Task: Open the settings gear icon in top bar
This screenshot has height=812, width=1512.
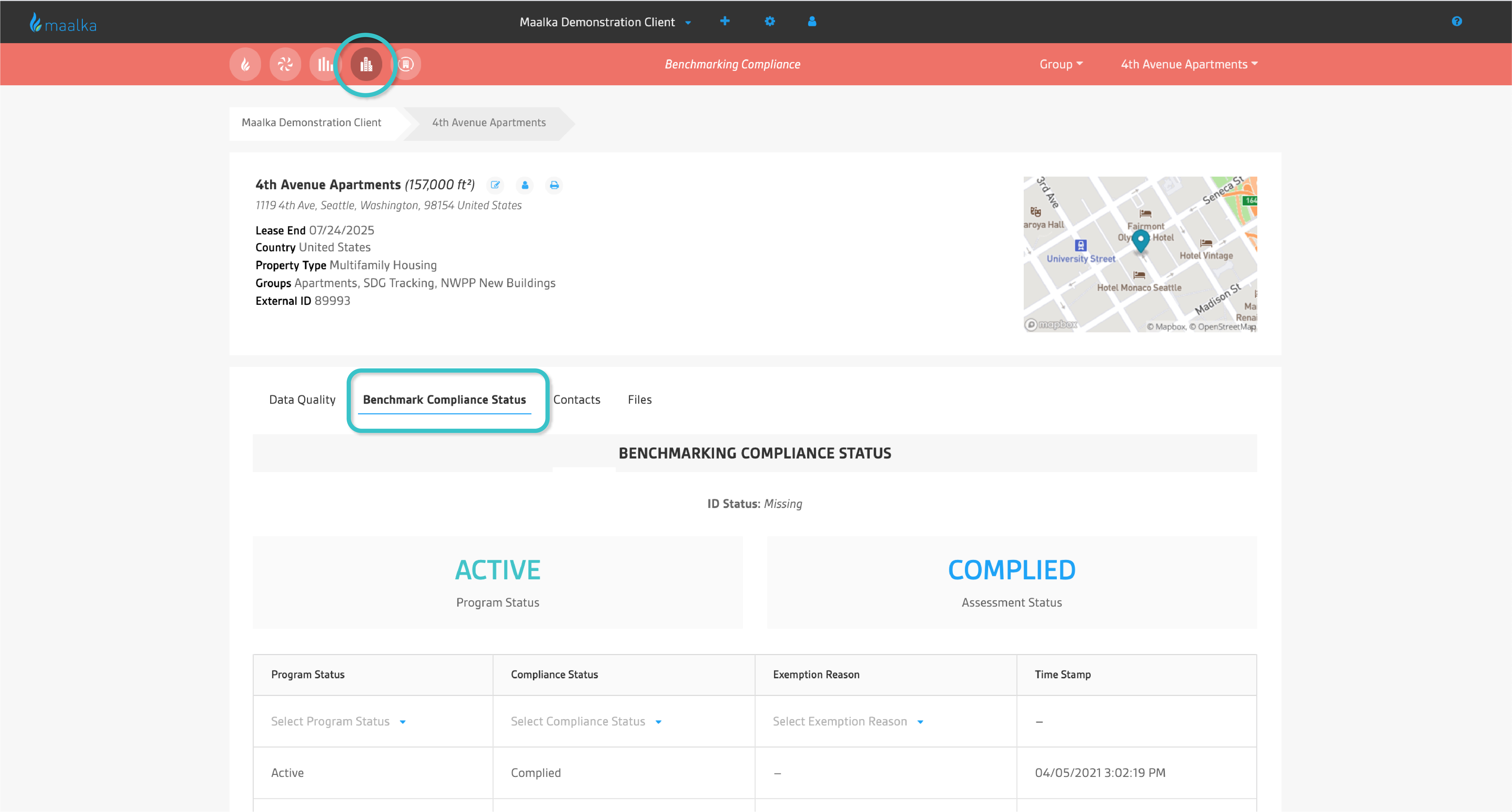Action: click(x=770, y=21)
